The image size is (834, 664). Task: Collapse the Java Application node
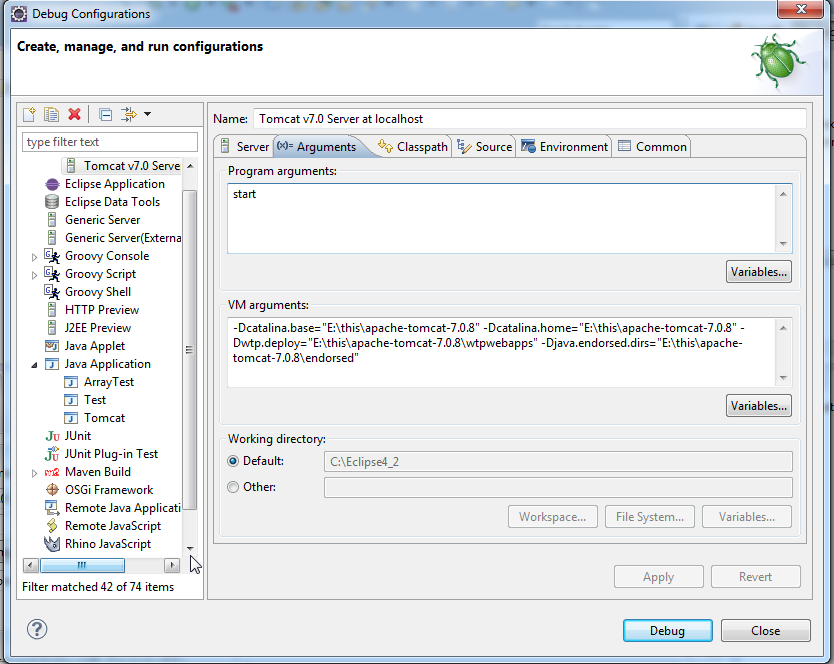point(34,365)
